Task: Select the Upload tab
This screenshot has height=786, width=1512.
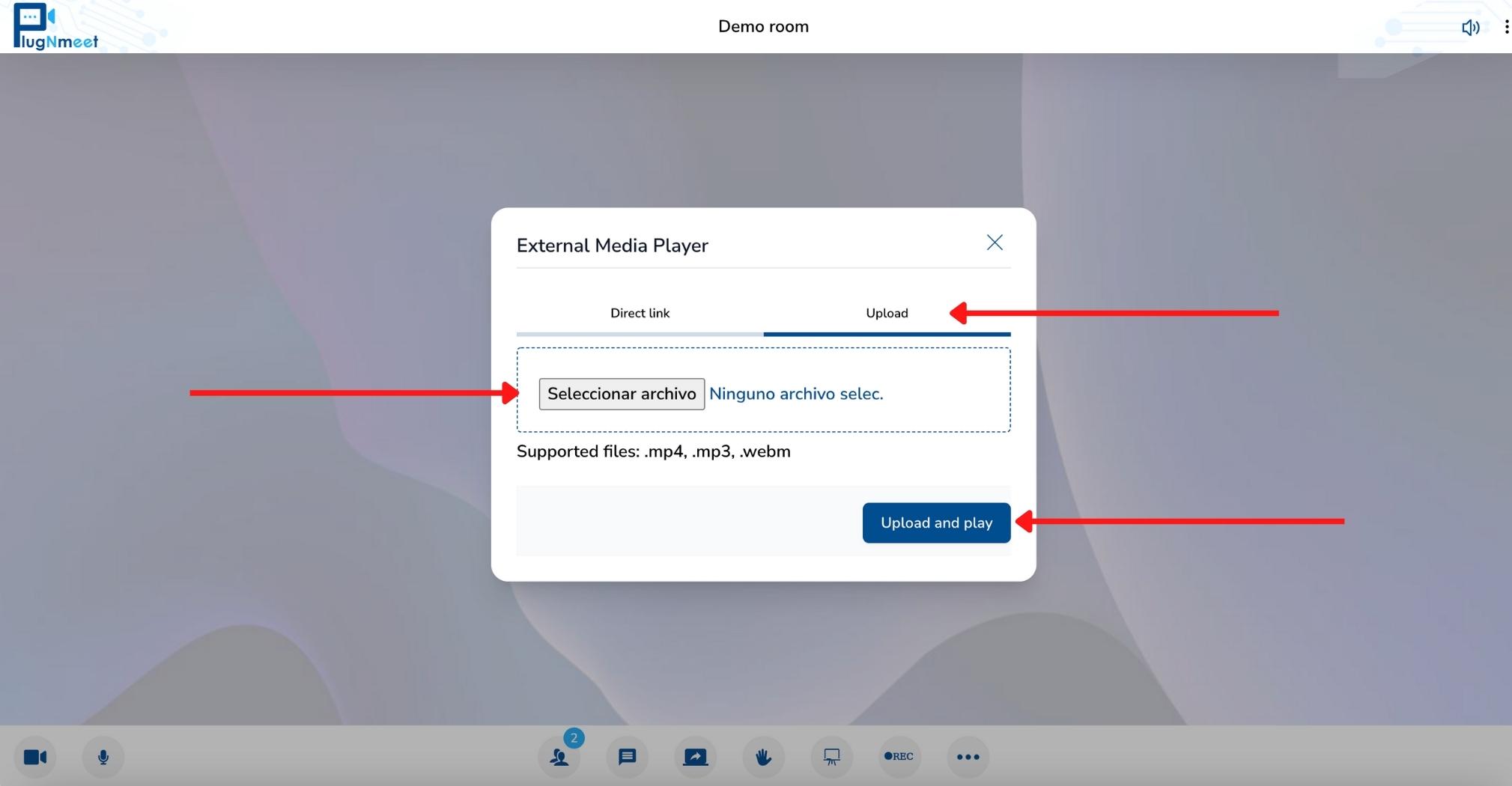Action: coord(887,314)
